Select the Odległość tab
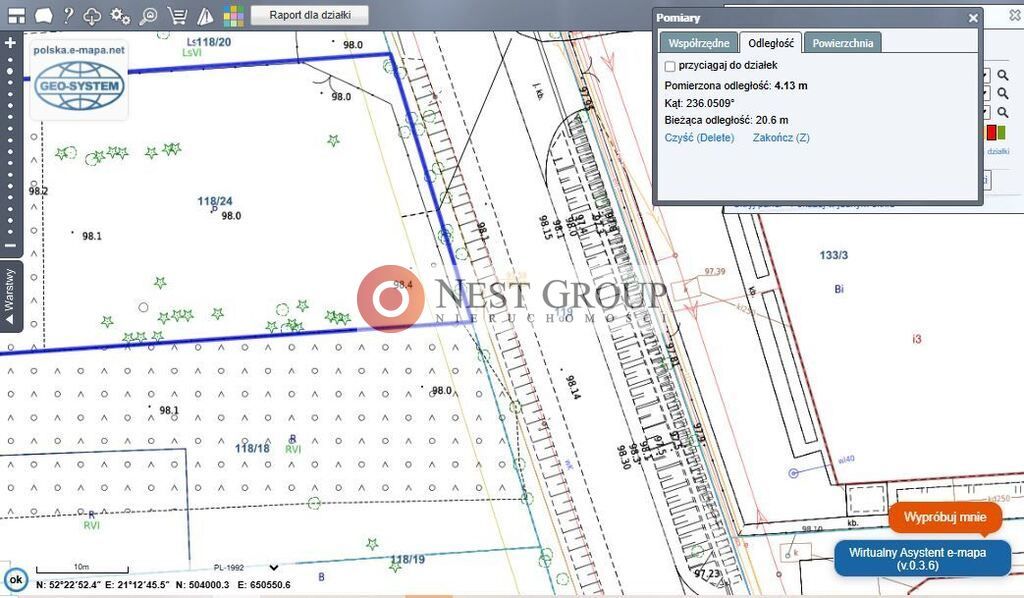 [771, 43]
